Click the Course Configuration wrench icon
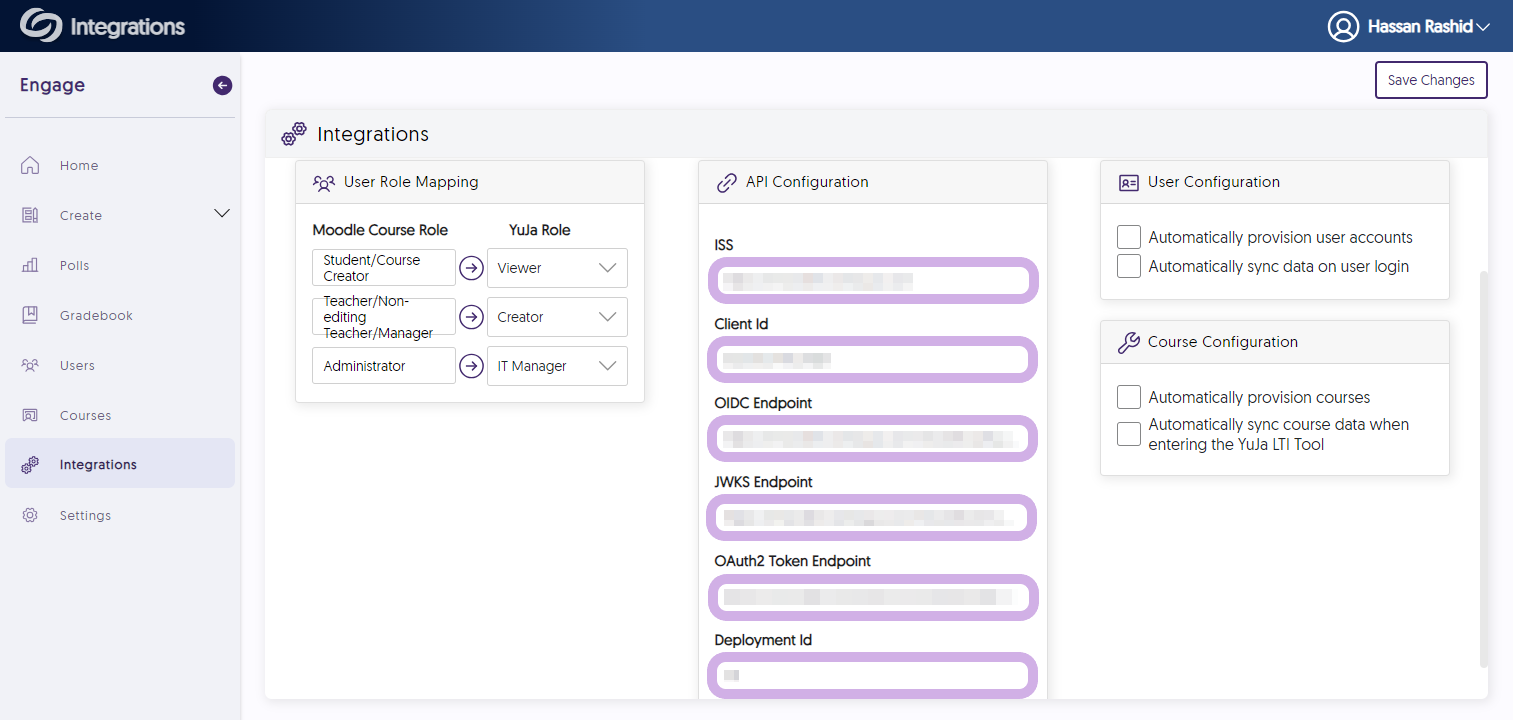The height and width of the screenshot is (720, 1513). (1128, 342)
